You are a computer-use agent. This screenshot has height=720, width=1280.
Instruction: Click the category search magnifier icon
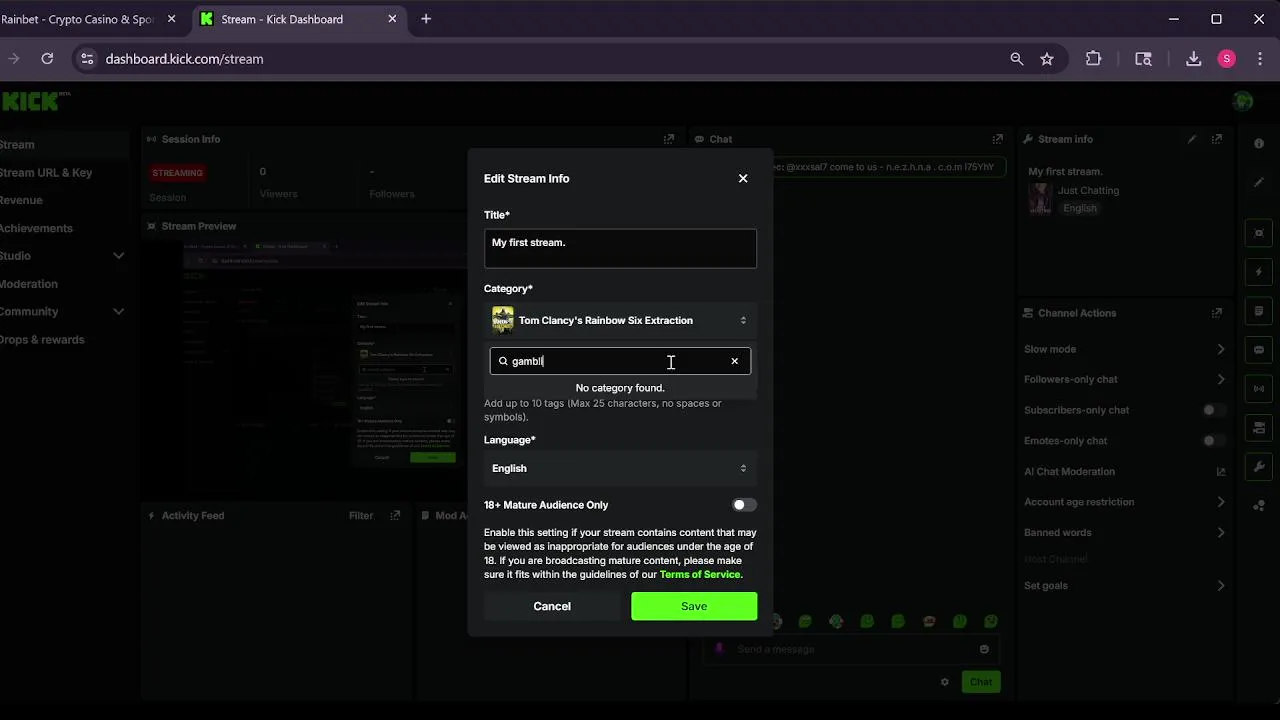pos(503,361)
